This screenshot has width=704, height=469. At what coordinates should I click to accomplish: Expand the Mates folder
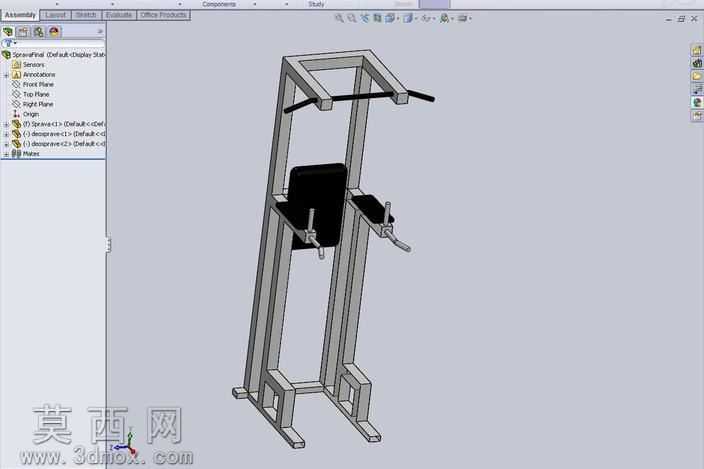[6, 154]
